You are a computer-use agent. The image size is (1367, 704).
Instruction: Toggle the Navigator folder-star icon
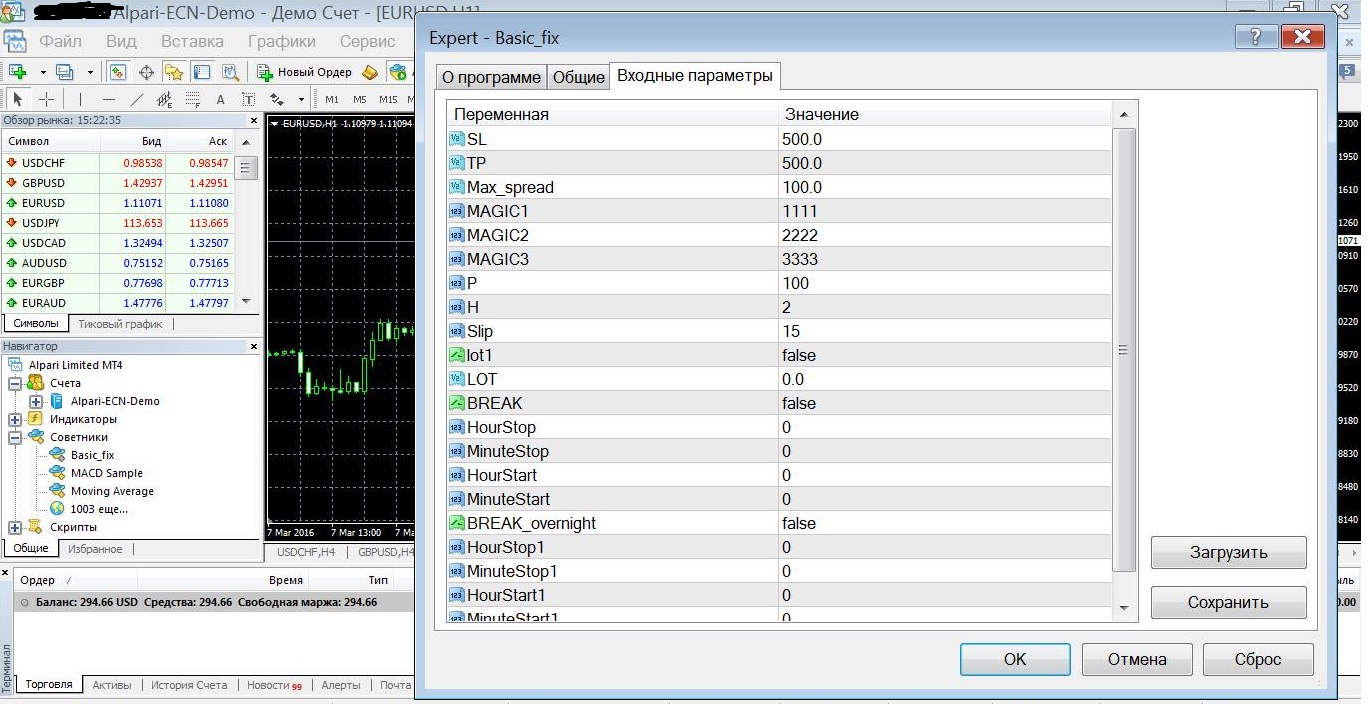[x=174, y=72]
